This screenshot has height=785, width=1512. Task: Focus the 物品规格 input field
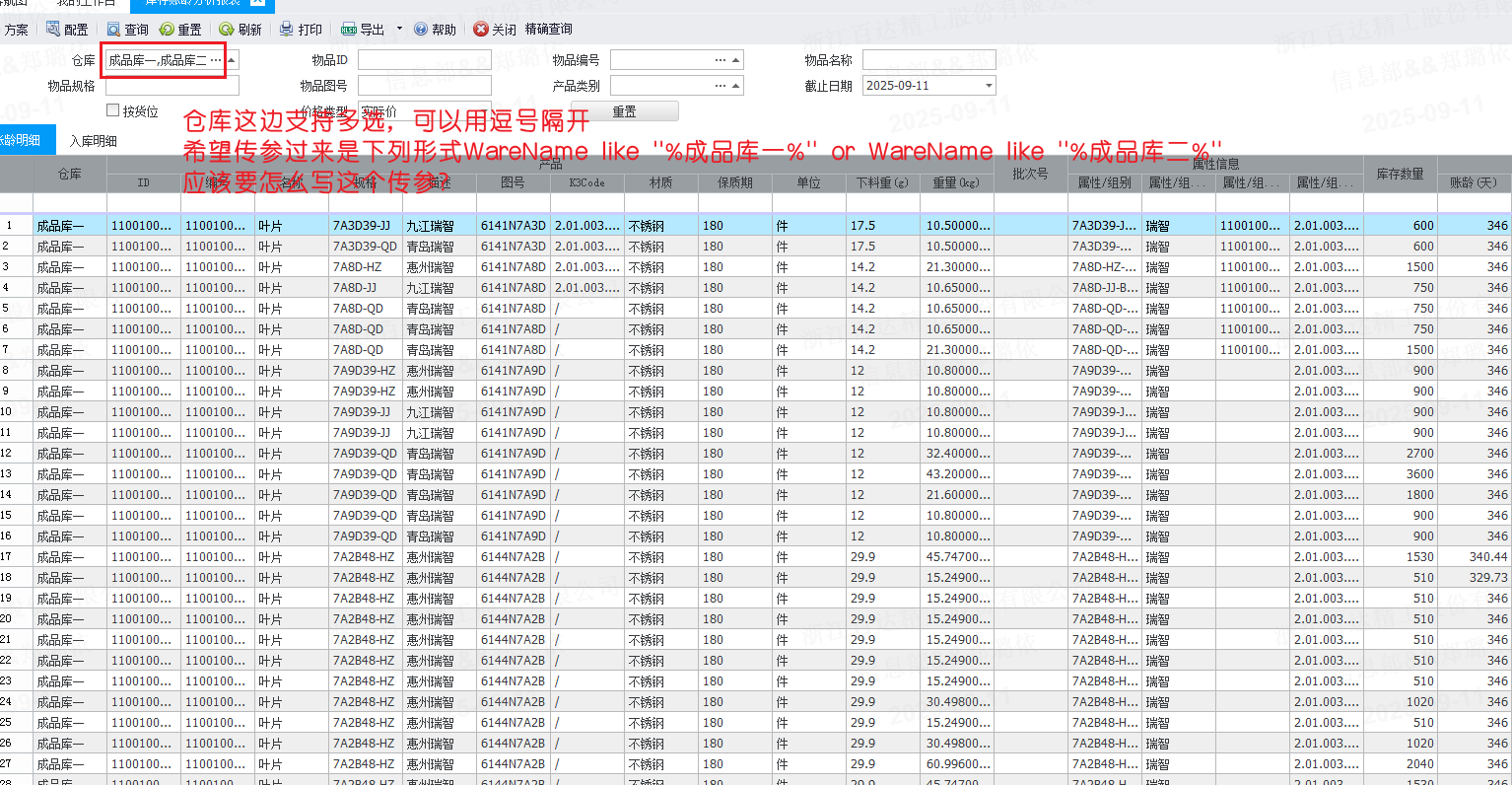[172, 86]
